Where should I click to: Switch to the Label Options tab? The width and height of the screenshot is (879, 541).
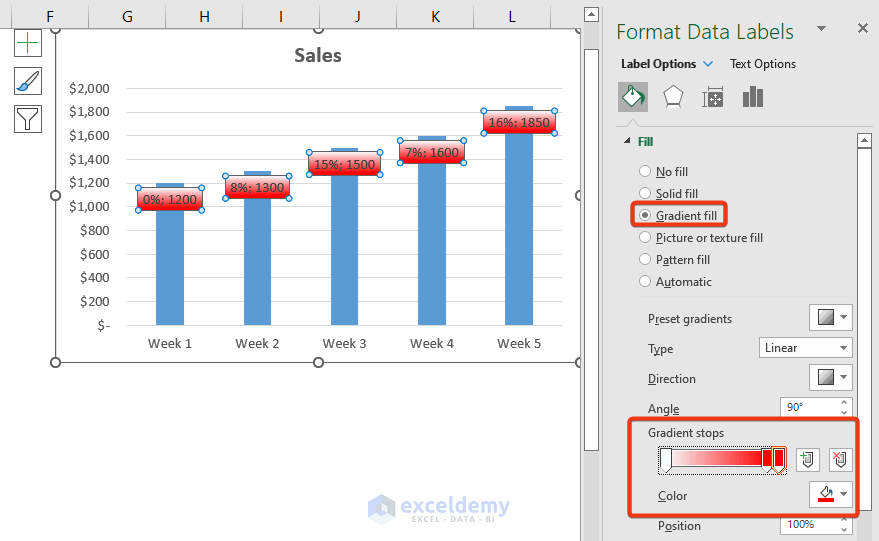[x=659, y=64]
